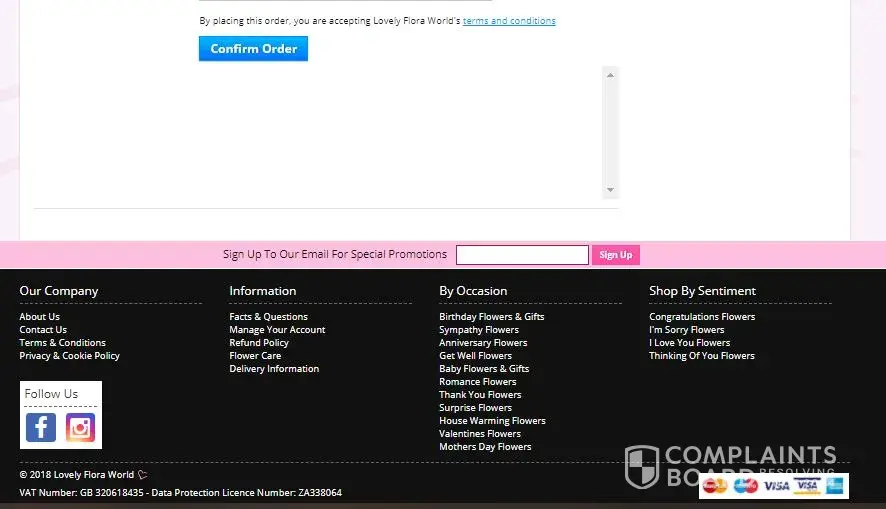Click the email signup input field
Image resolution: width=886 pixels, height=509 pixels.
[x=522, y=255]
